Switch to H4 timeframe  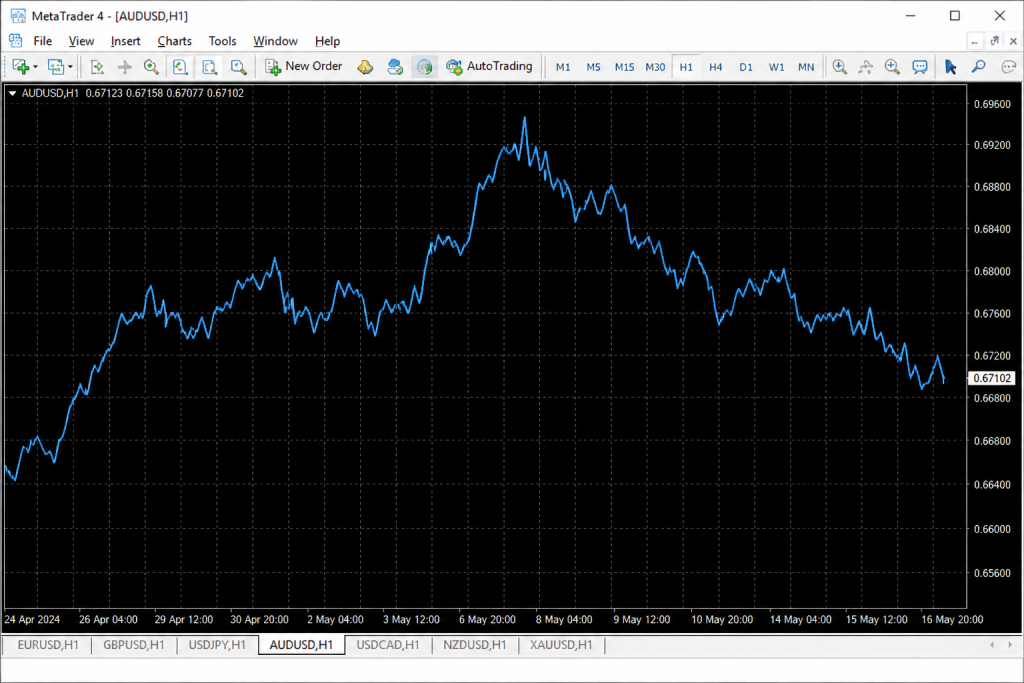tap(716, 67)
